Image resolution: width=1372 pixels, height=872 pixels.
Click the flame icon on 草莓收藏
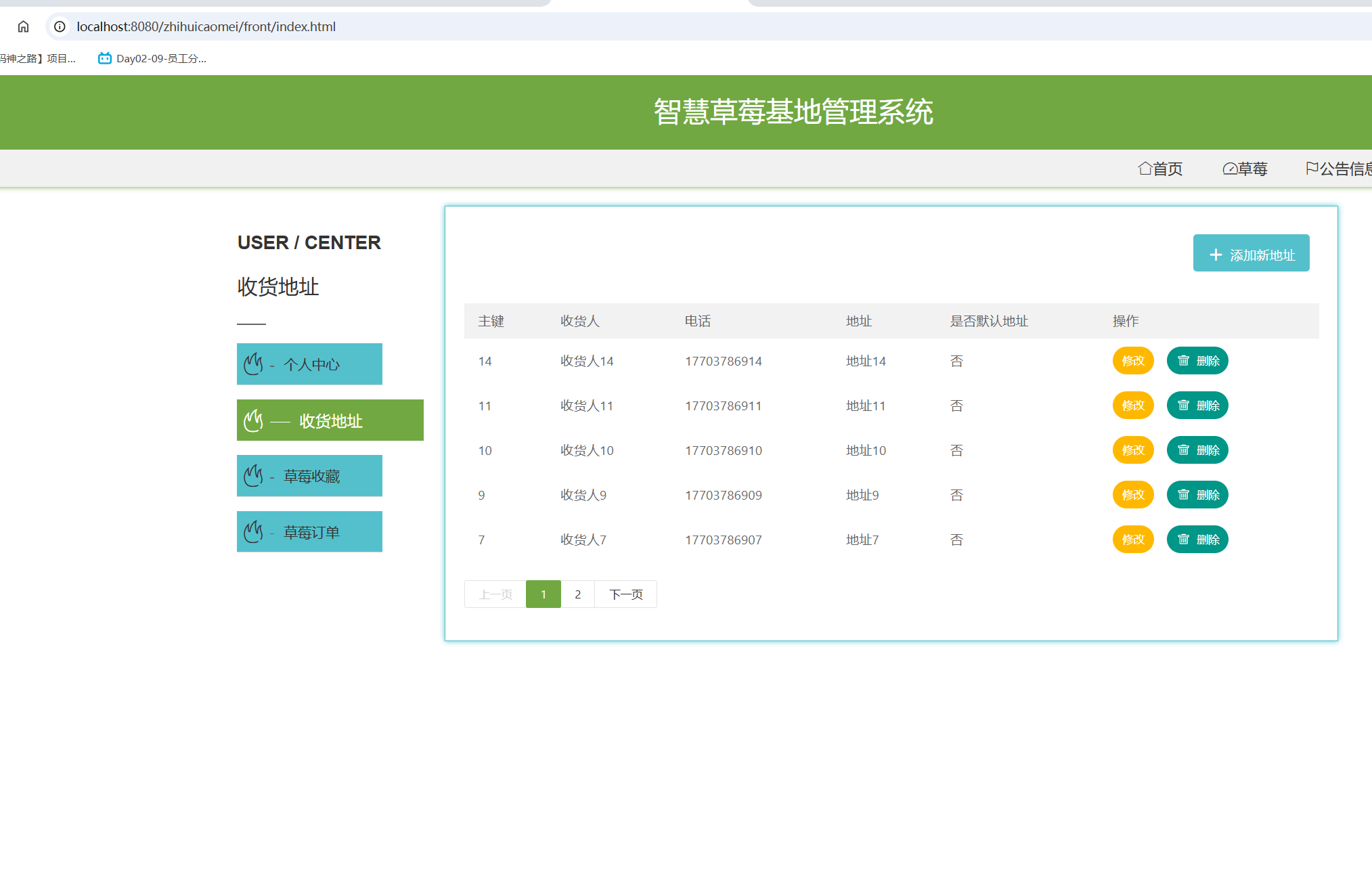tap(253, 475)
